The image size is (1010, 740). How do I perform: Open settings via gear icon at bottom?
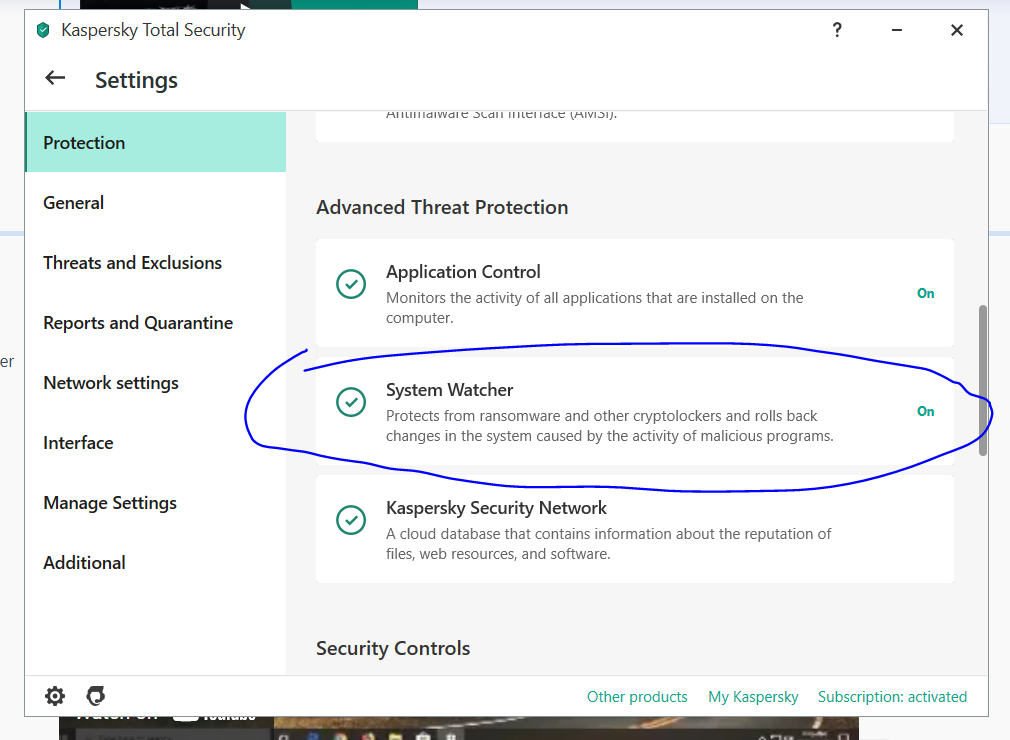[x=55, y=696]
